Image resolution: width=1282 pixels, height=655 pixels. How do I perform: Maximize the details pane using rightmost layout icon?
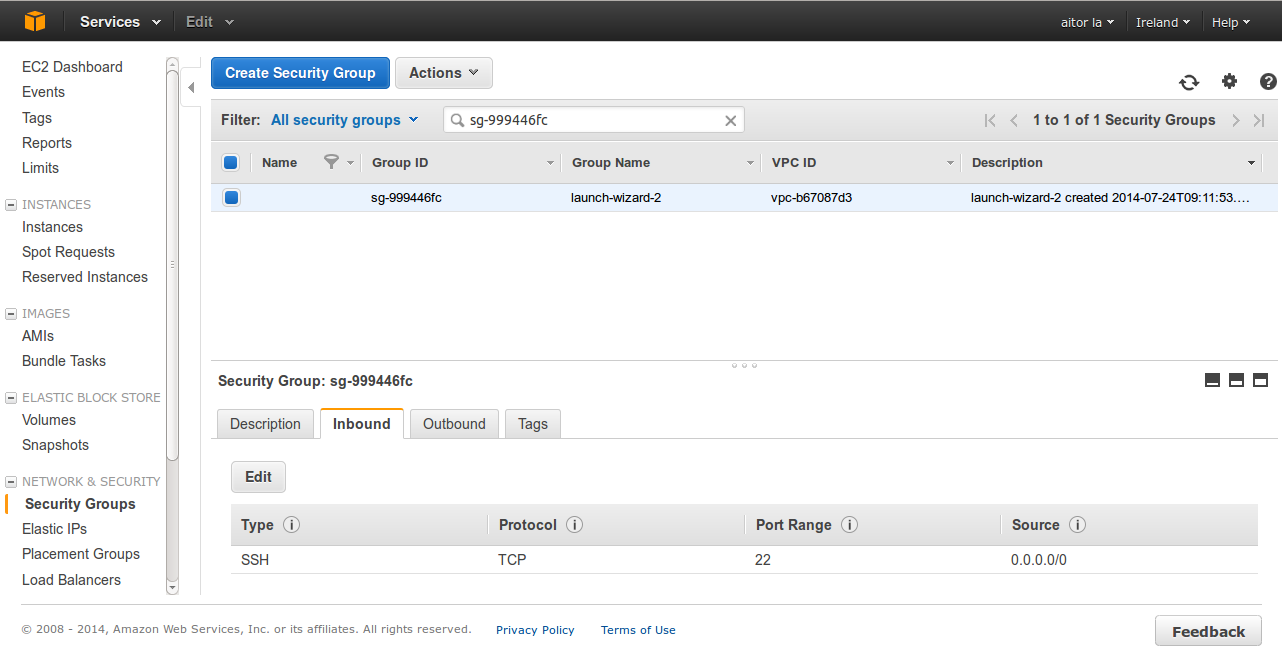click(x=1260, y=380)
